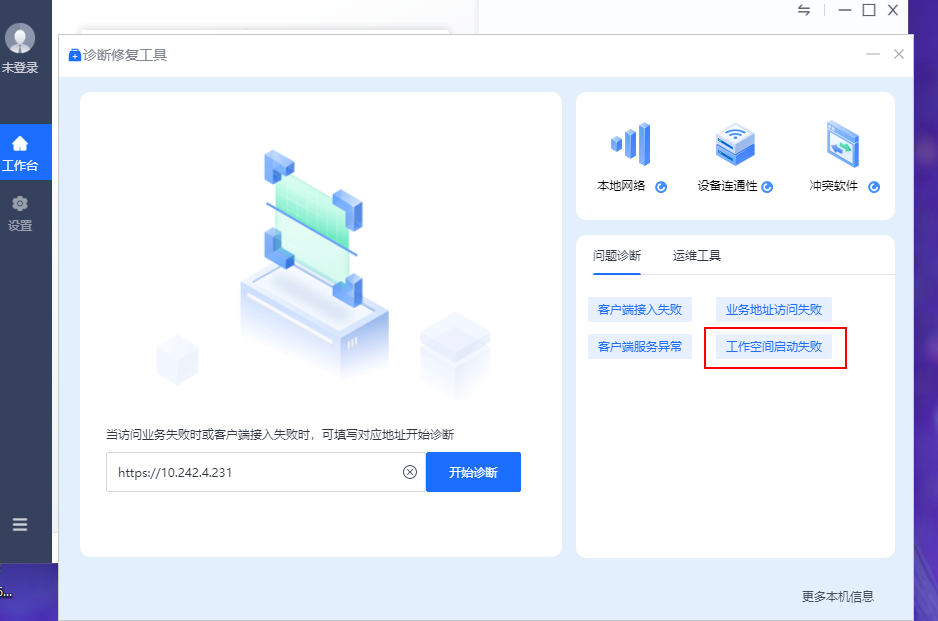Open the 工作台 sidebar section
Viewport: 938px width, 621px height.
click(x=20, y=153)
